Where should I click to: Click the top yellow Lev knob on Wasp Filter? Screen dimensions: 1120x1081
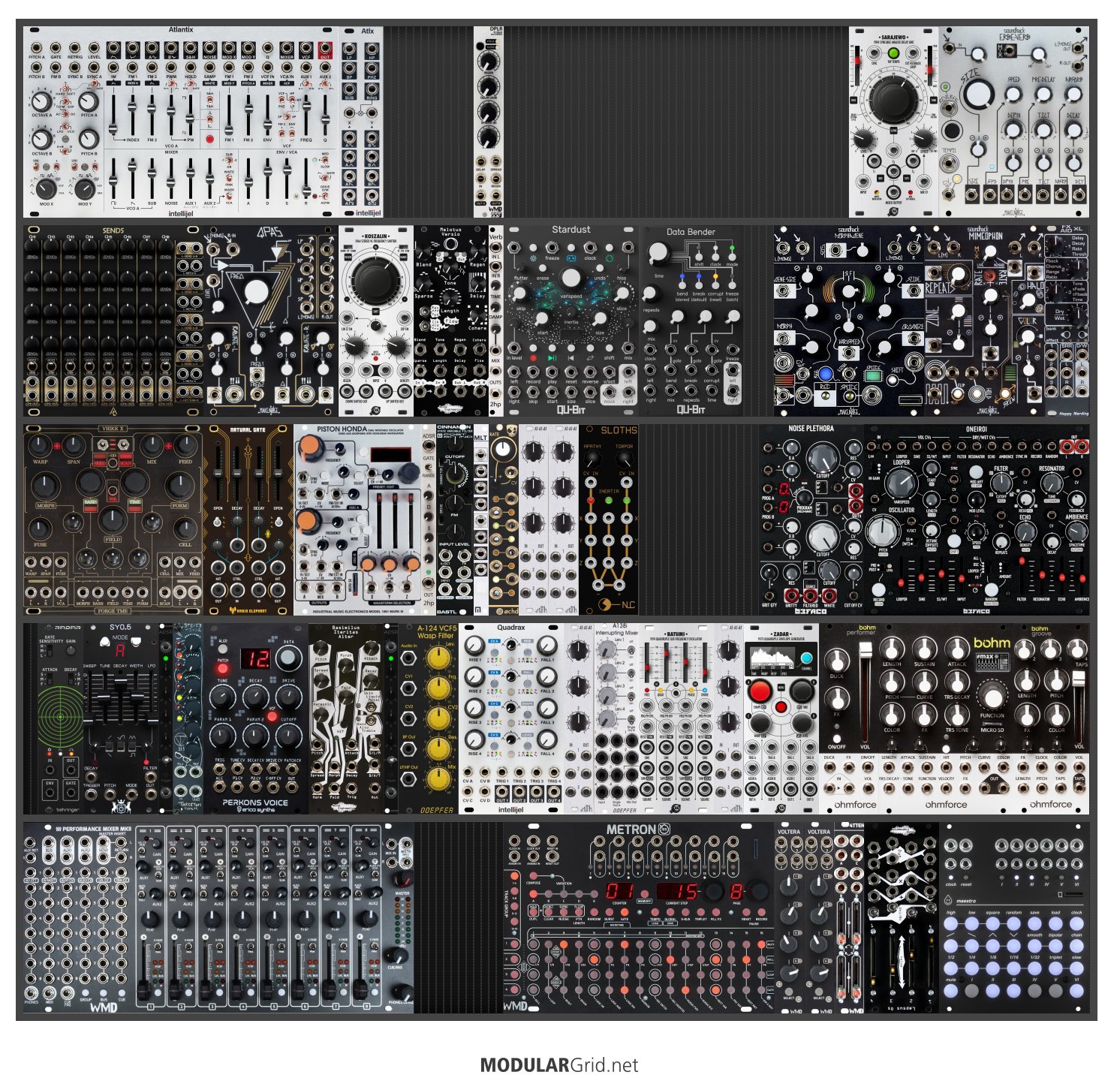[x=438, y=657]
